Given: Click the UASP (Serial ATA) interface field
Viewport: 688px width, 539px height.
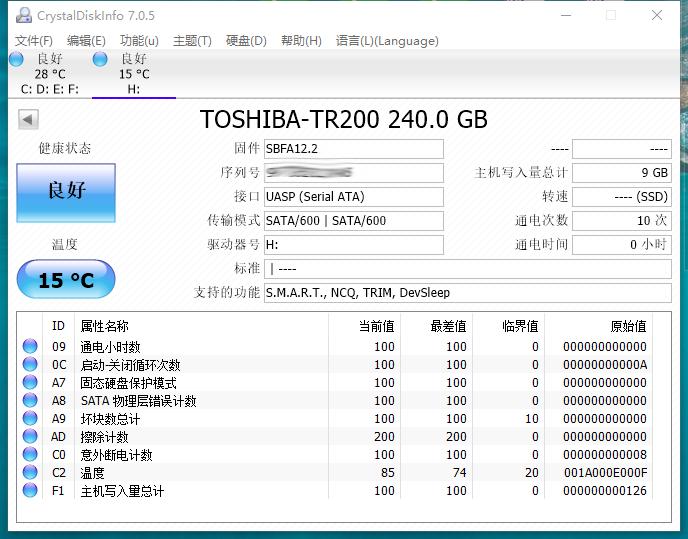Looking at the screenshot, I should [354, 197].
